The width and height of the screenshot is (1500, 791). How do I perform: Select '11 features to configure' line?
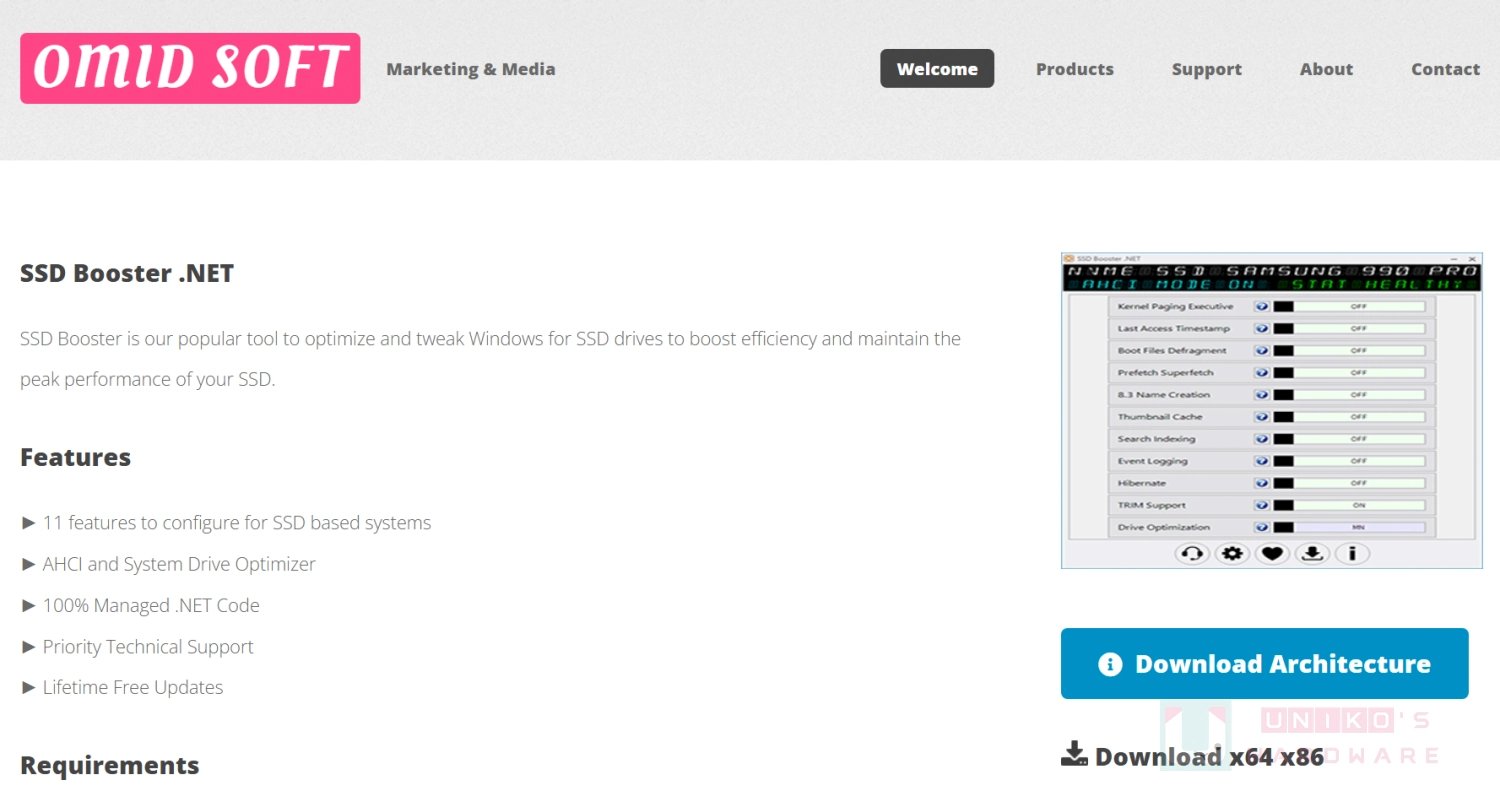coord(226,523)
